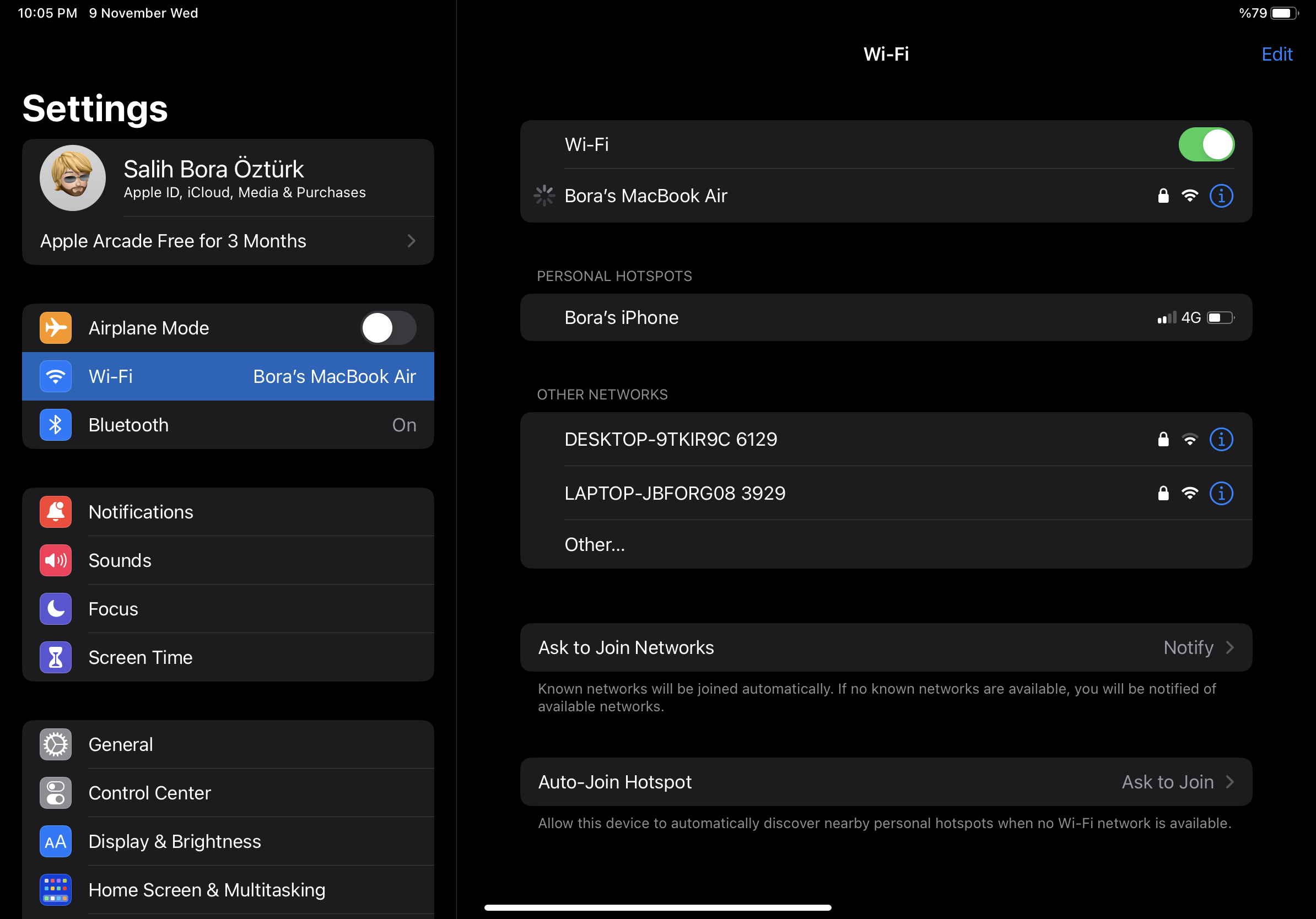Tap the Focus moon icon
The image size is (1316, 919).
(56, 608)
